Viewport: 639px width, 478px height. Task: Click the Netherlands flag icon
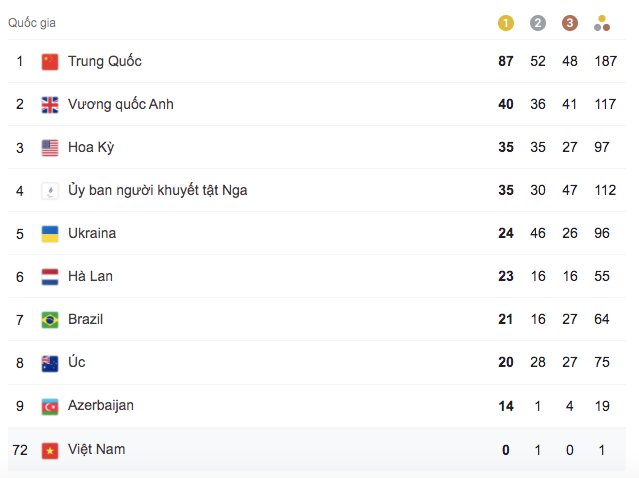click(50, 277)
